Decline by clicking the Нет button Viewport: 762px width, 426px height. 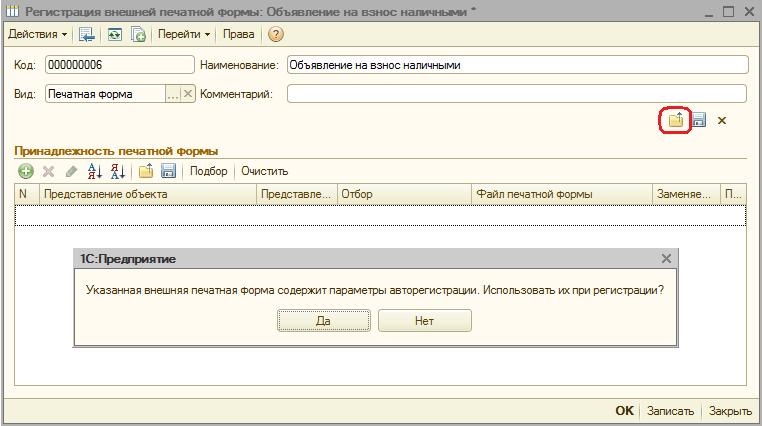[425, 321]
